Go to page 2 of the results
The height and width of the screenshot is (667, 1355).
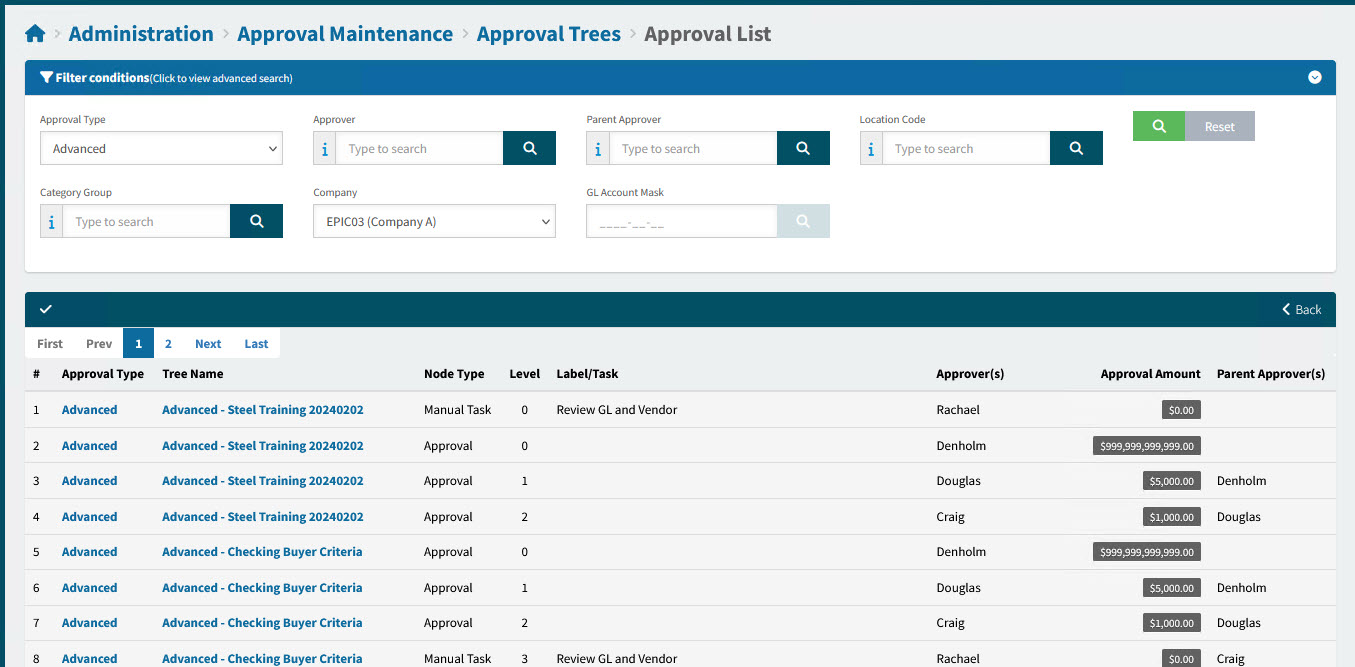168,343
